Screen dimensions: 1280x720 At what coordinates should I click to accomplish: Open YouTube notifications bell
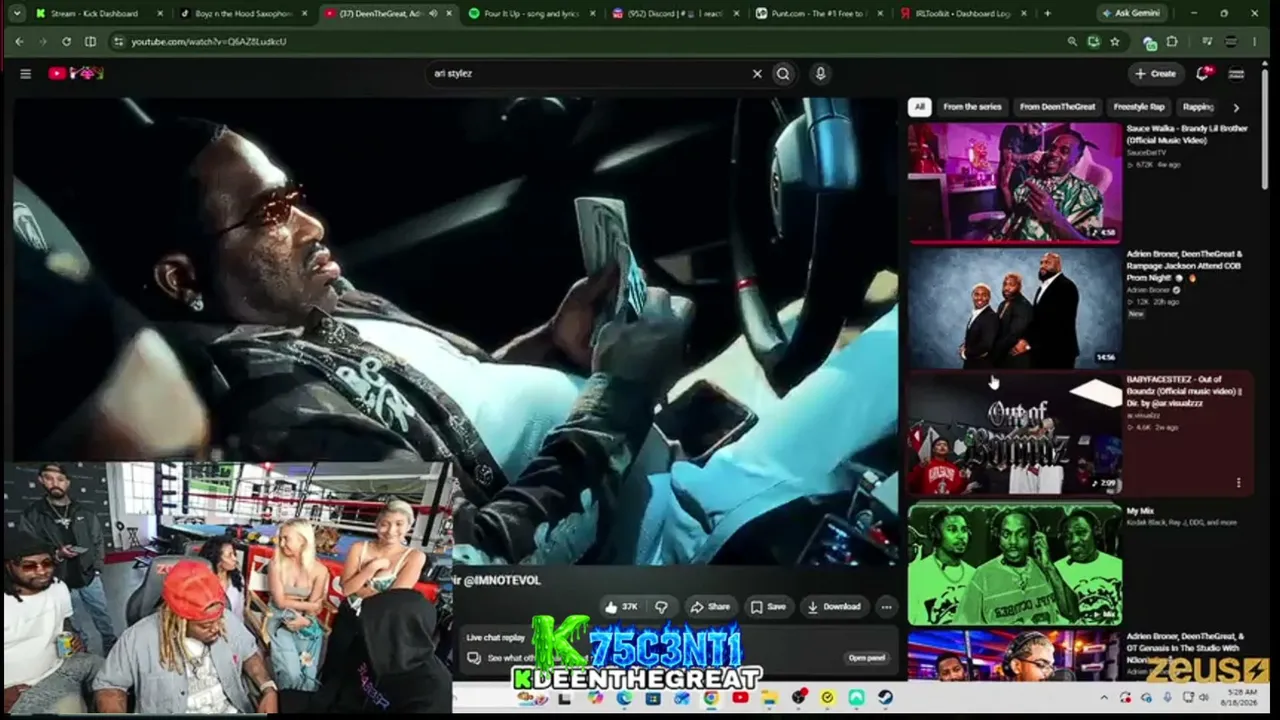click(x=1203, y=73)
